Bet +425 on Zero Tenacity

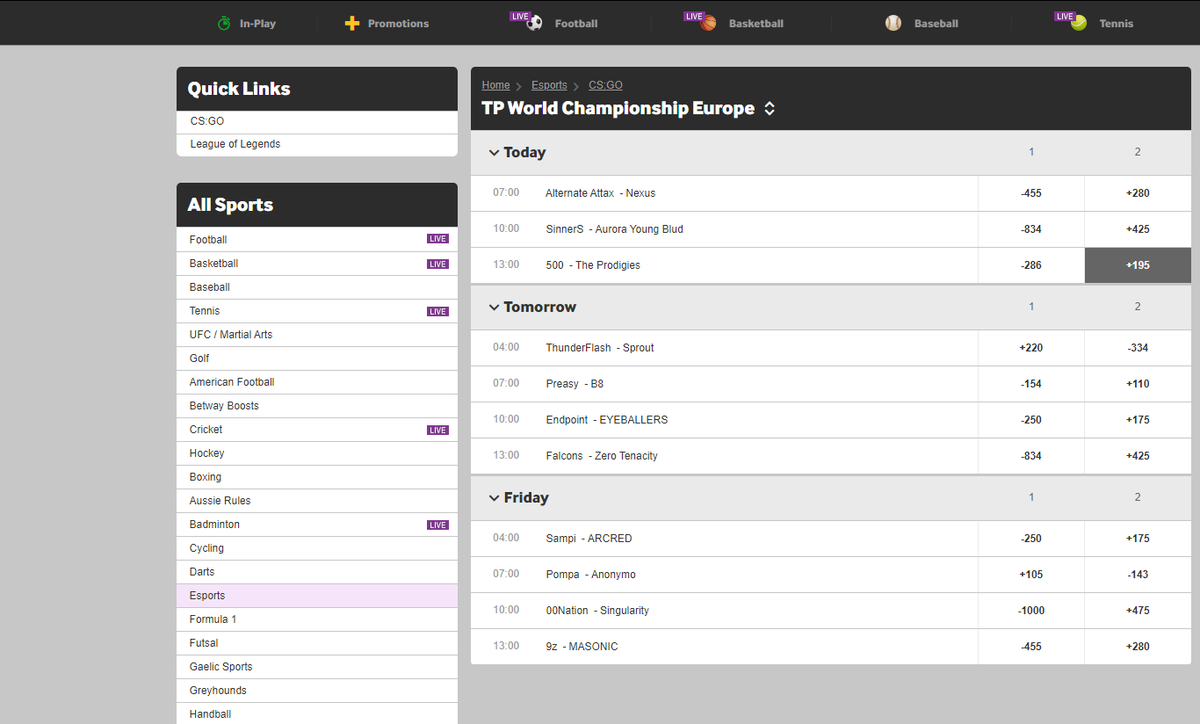[x=1137, y=456]
